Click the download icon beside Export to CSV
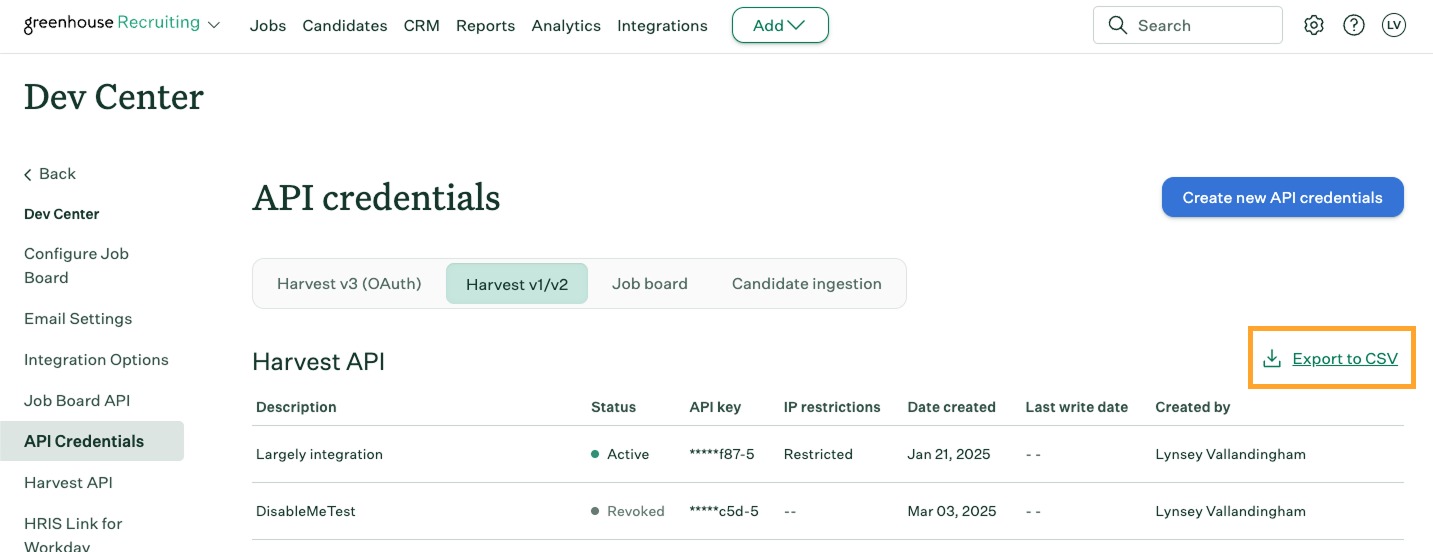1433x552 pixels. pyautogui.click(x=1272, y=359)
